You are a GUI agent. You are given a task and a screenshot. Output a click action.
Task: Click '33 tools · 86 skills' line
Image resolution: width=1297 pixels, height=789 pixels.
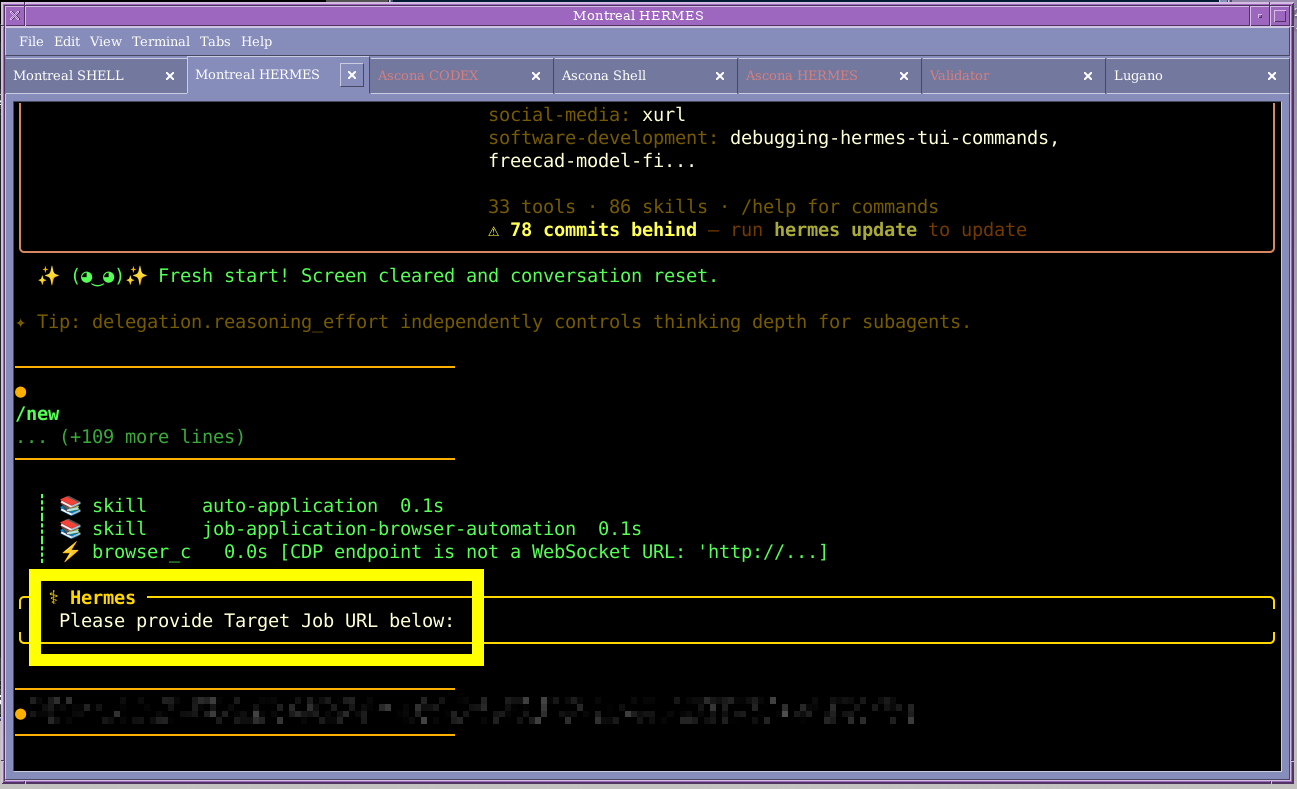713,207
